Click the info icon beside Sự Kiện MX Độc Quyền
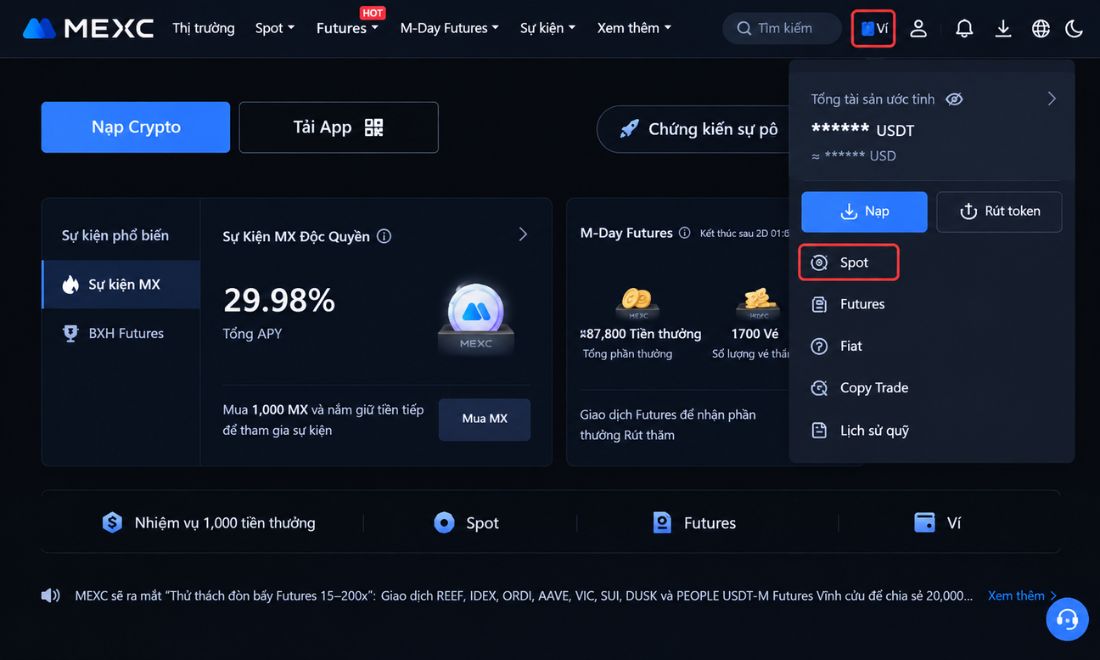This screenshot has height=660, width=1100. [384, 236]
